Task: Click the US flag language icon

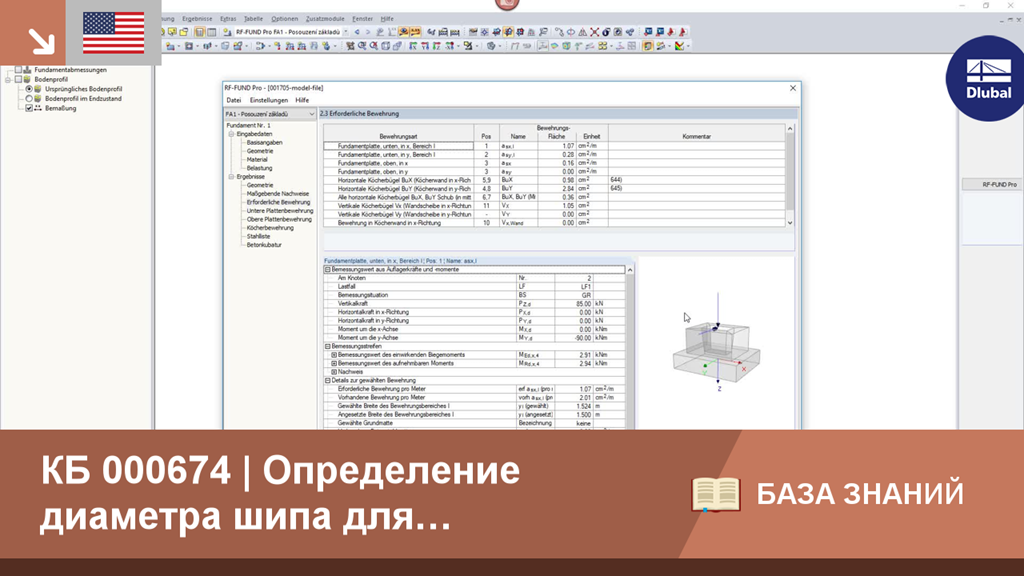Action: click(114, 33)
